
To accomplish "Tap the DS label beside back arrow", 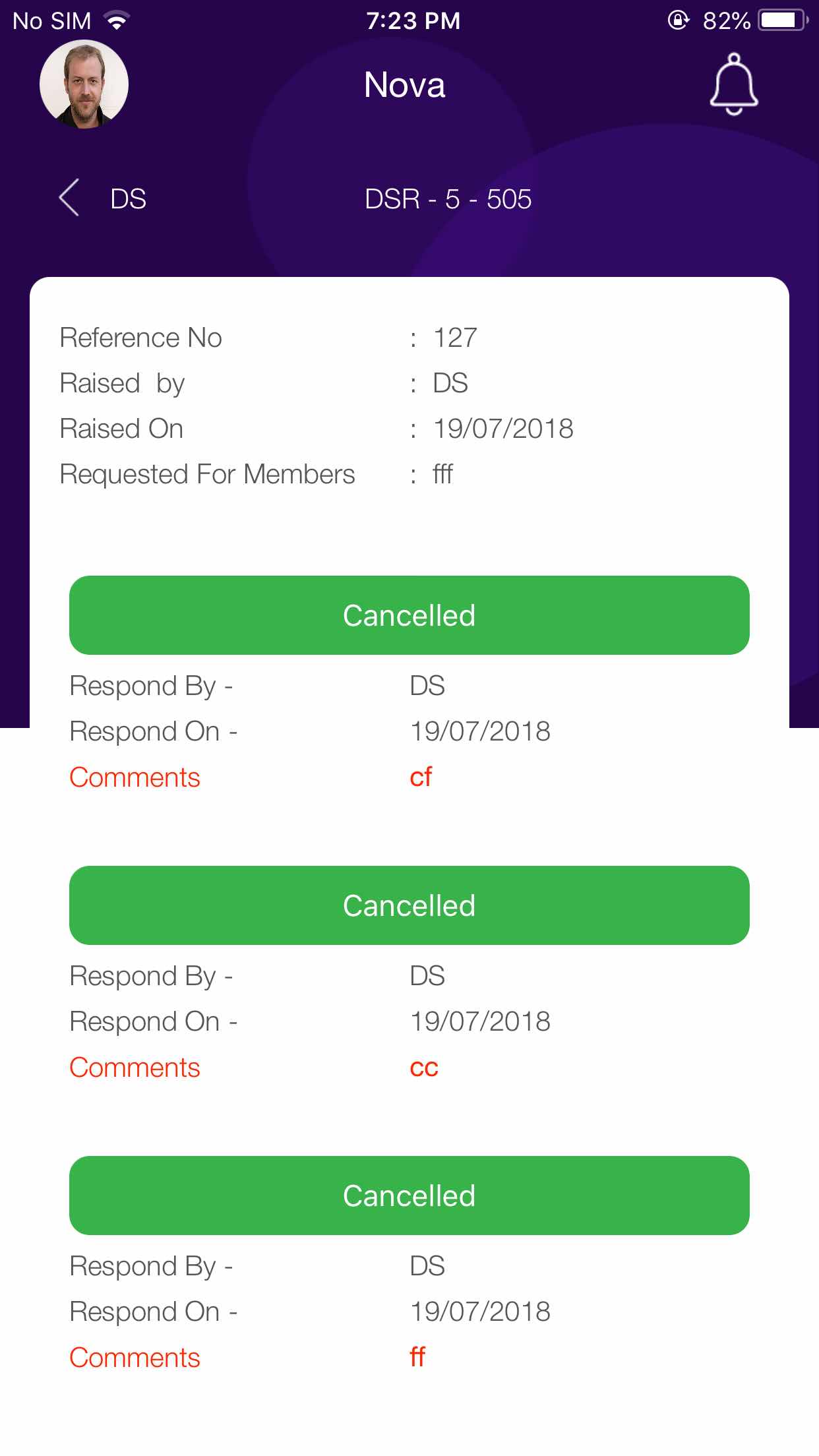I will (128, 199).
